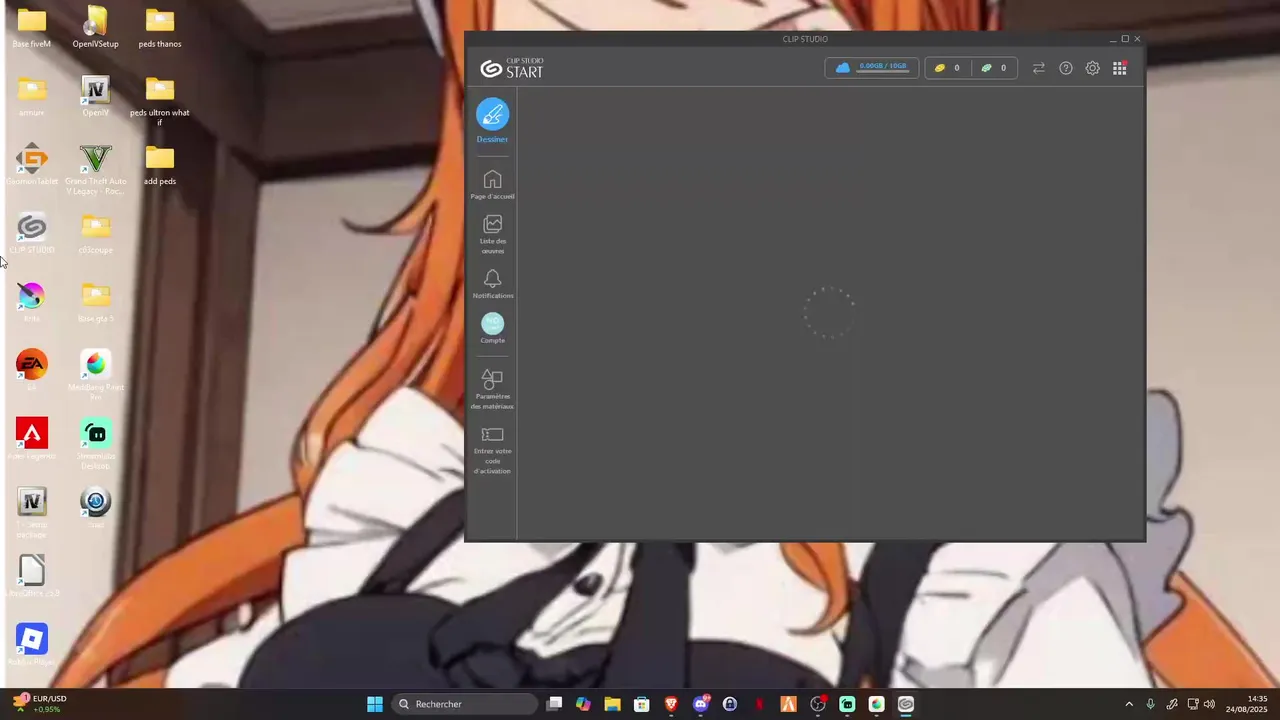1280x720 pixels.
Task: Select the OpenIV desktop shortcut
Action: [96, 97]
